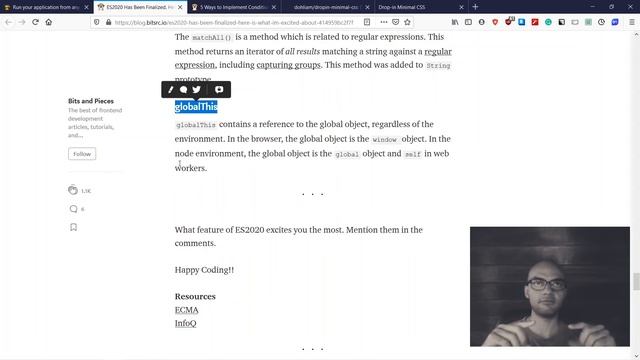Open page actions three-dot menu
Image resolution: width=640 pixels, height=360 pixels.
click(384, 22)
